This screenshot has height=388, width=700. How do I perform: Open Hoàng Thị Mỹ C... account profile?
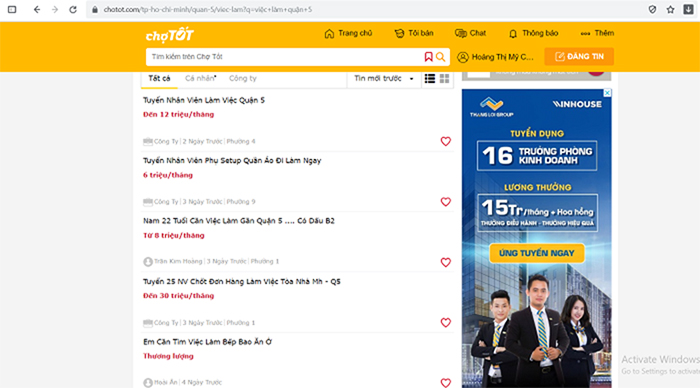pyautogui.click(x=496, y=57)
